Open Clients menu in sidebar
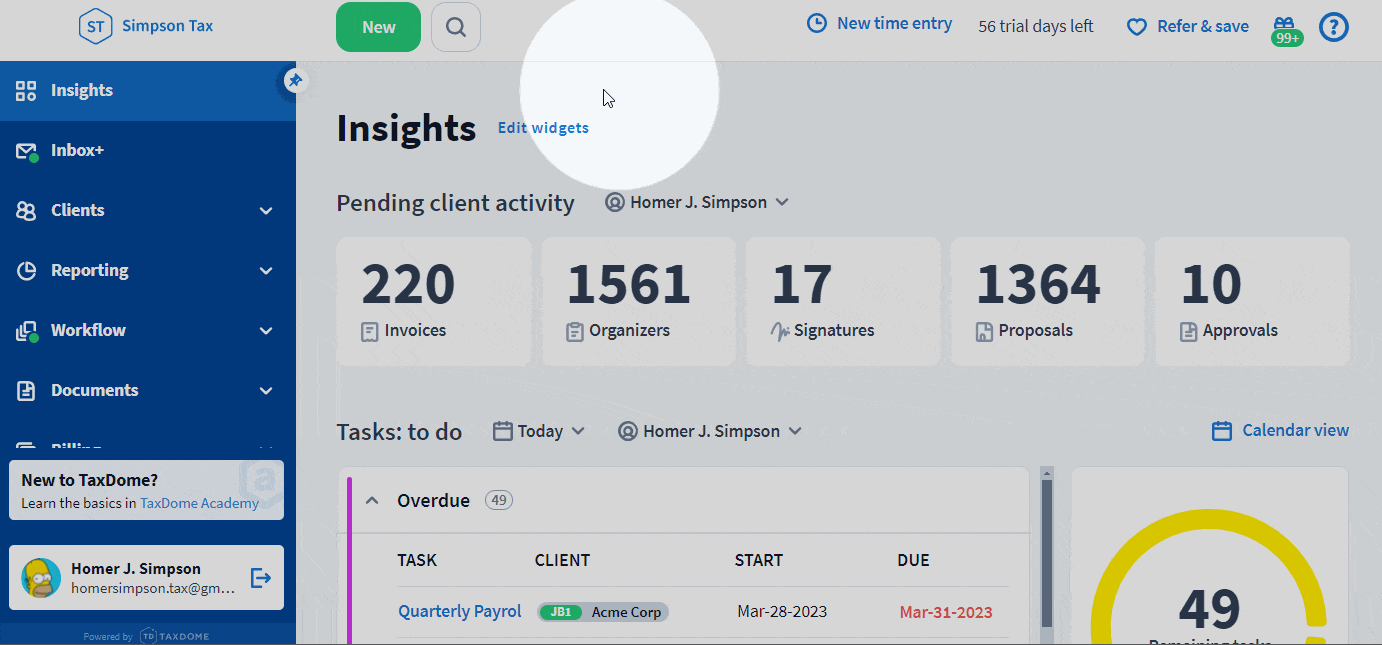This screenshot has width=1382, height=645. [148, 211]
